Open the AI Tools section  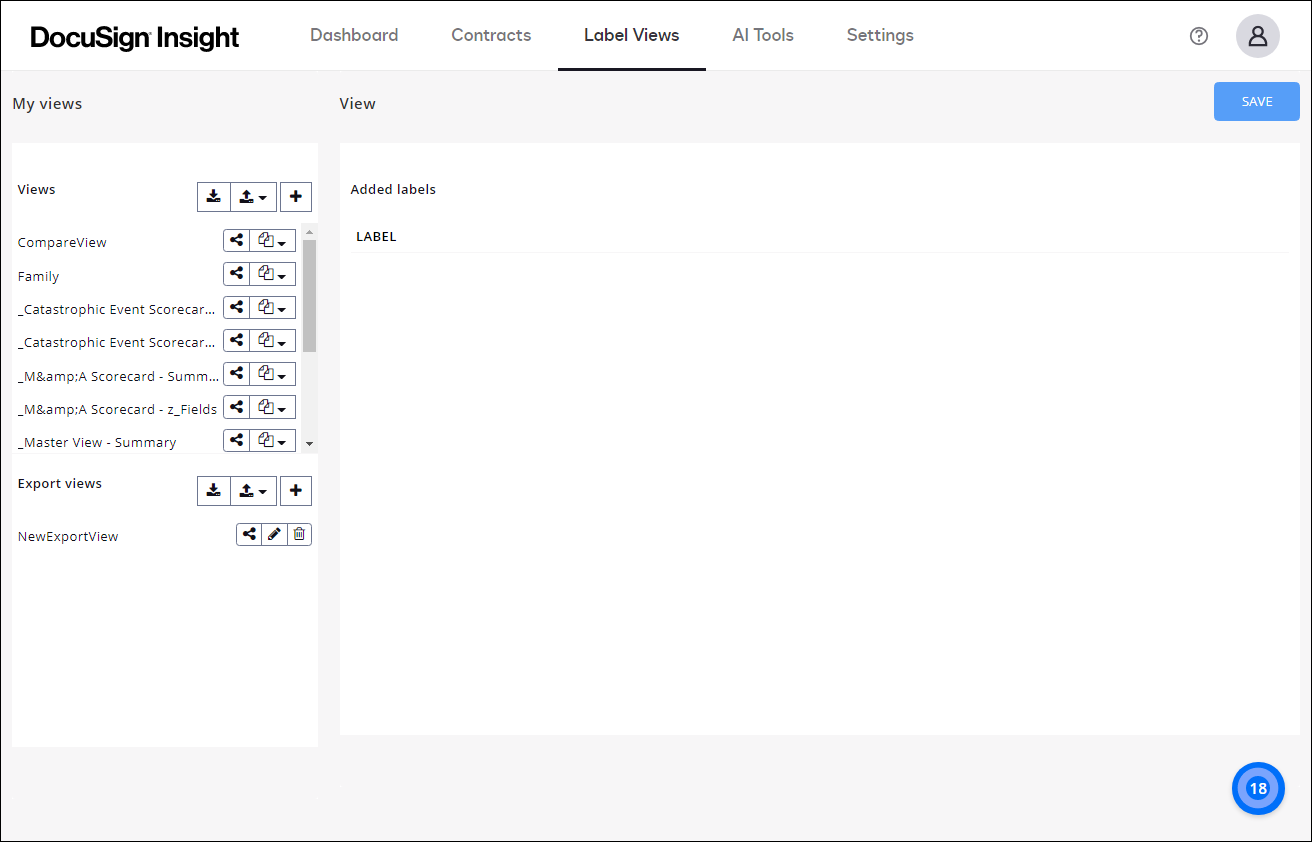(763, 35)
